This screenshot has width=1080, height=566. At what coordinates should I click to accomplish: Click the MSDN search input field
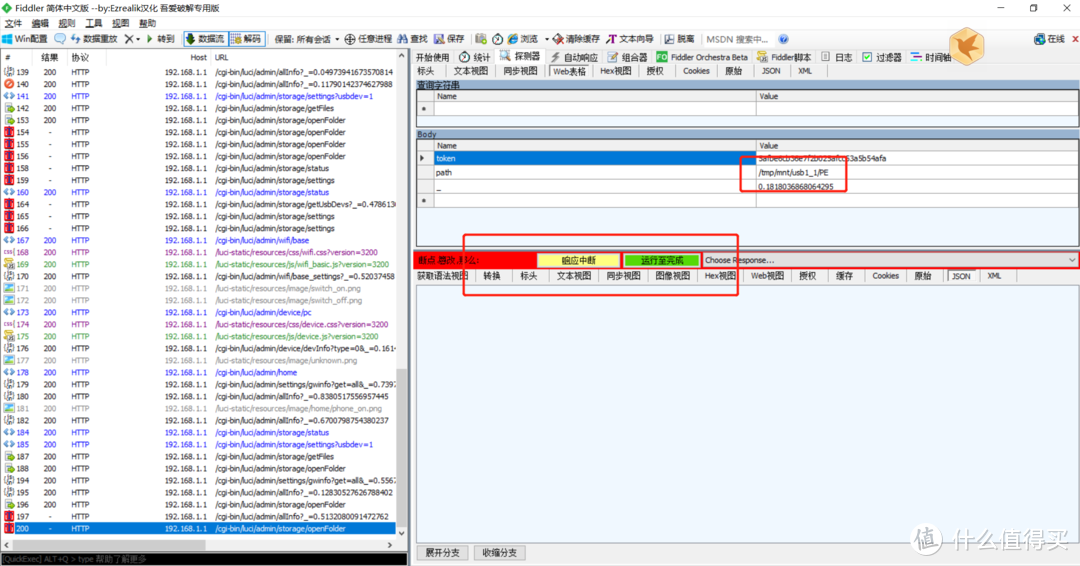(739, 39)
